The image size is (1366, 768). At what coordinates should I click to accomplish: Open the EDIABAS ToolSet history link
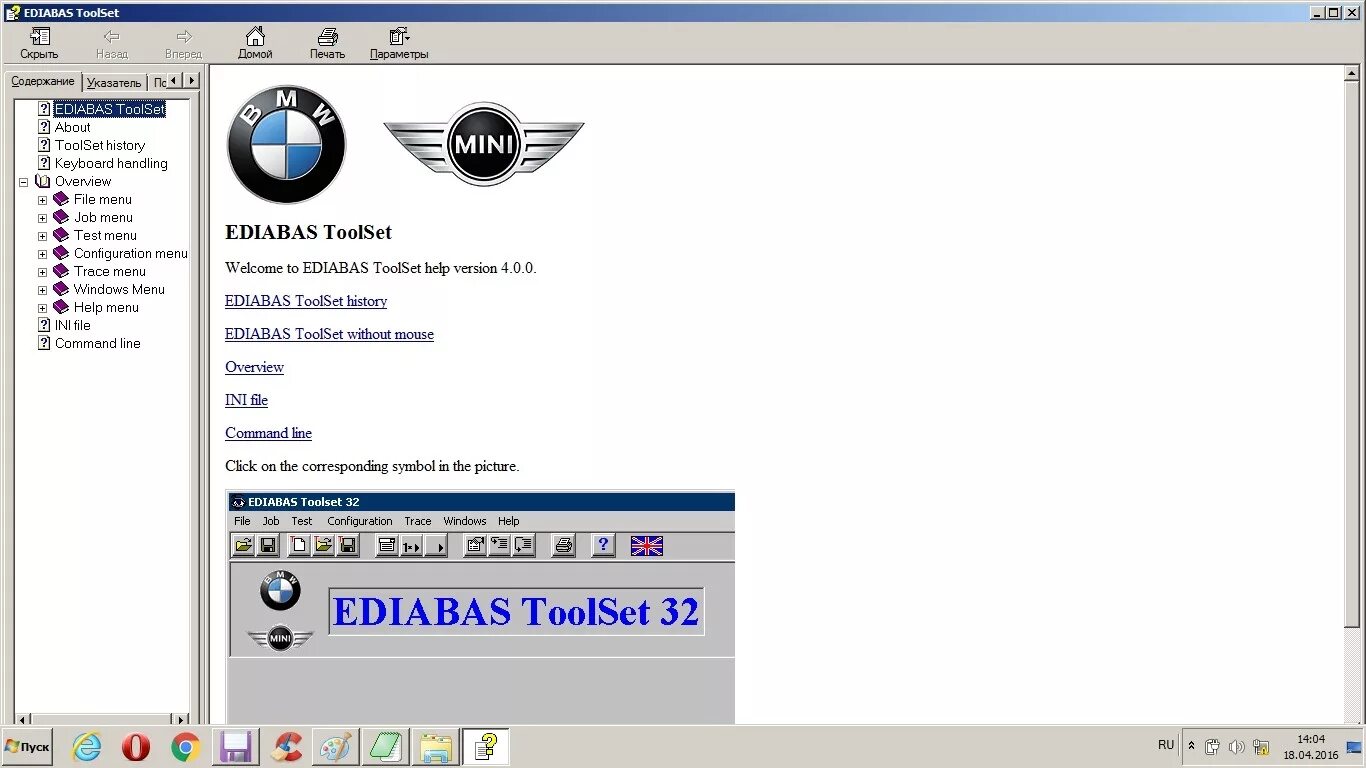pos(306,301)
